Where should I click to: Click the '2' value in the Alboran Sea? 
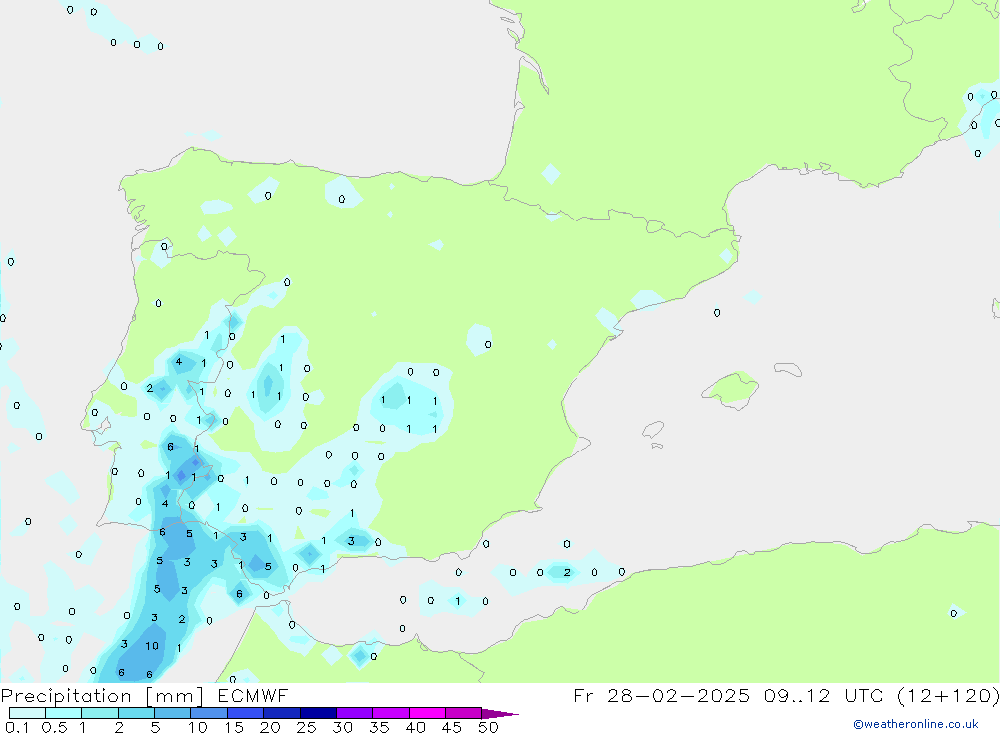coord(567,572)
